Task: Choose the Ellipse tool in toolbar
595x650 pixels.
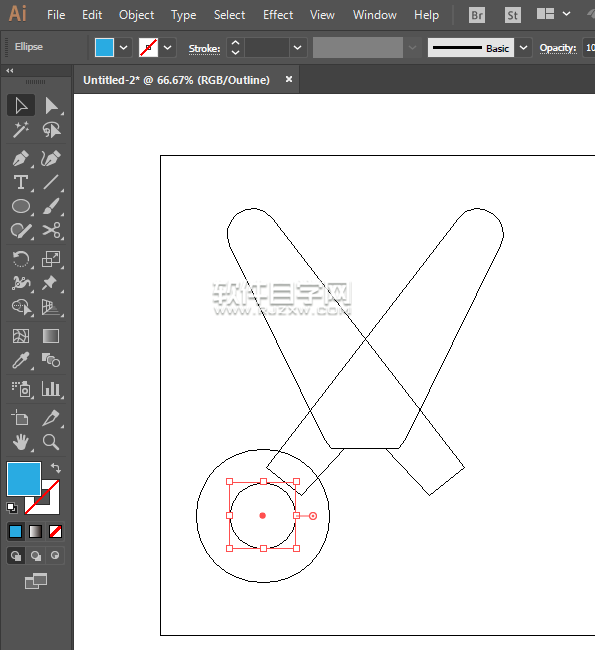Action: [20, 206]
